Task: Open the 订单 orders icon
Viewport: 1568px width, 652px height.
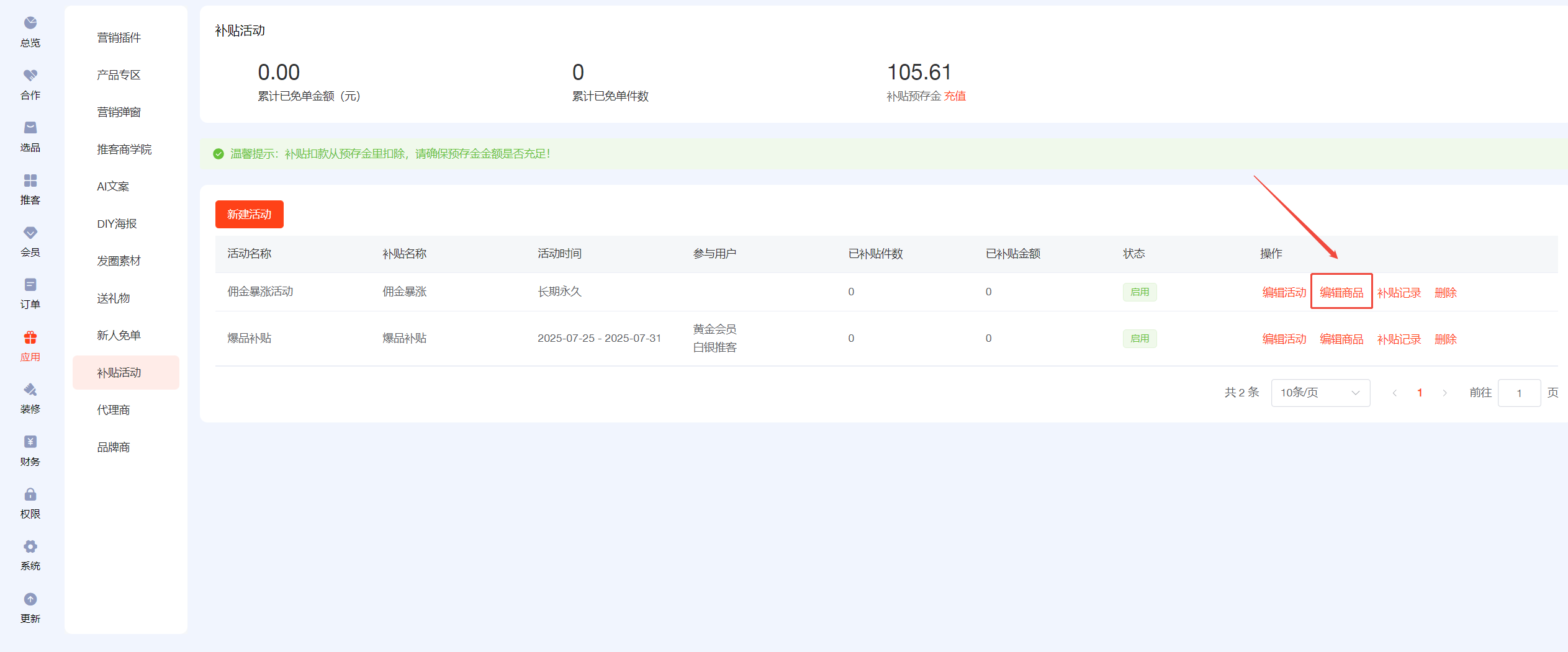Action: pyautogui.click(x=30, y=285)
